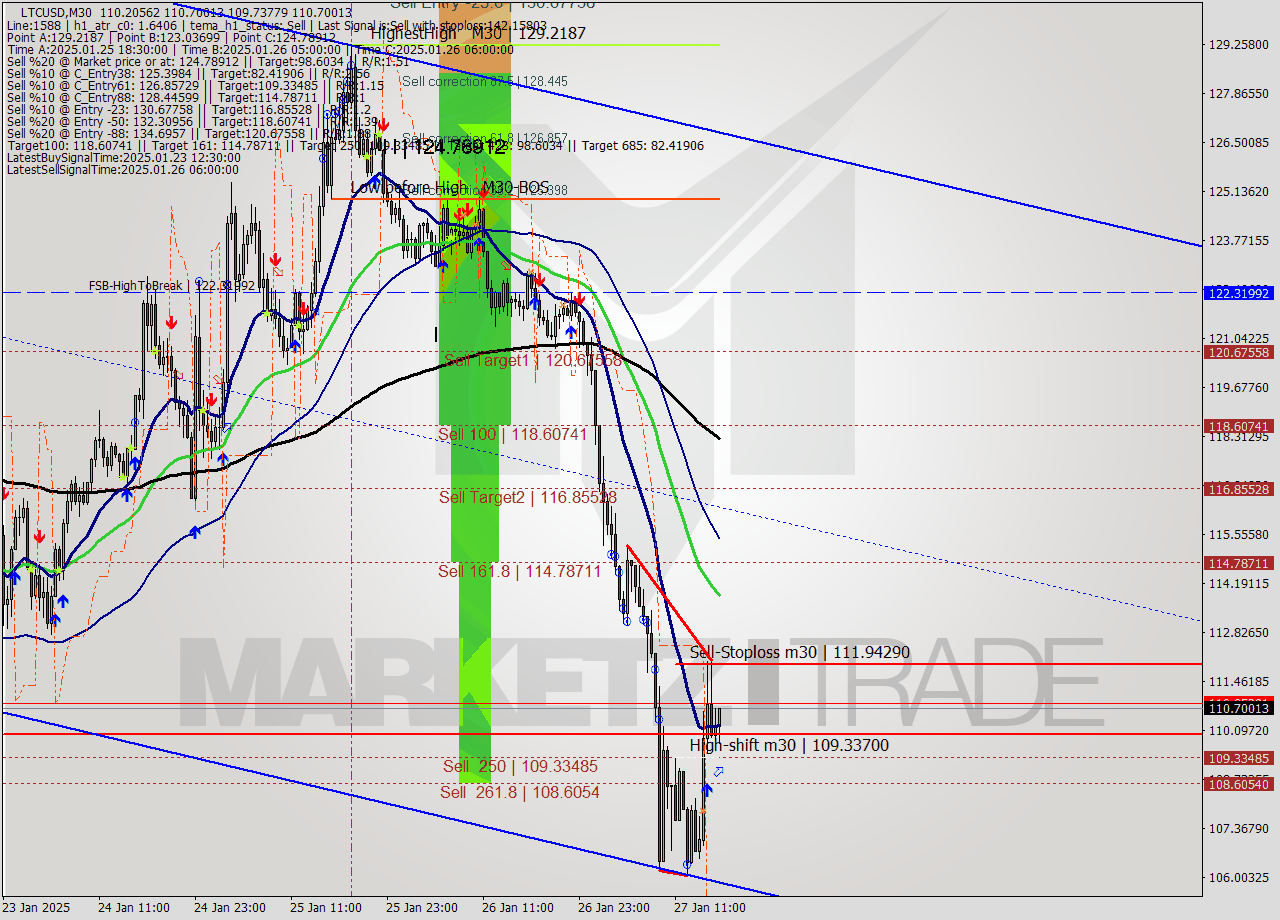Image resolution: width=1280 pixels, height=920 pixels.
Task: Click the '24 Jan 23:00' time axis label
Action: pyautogui.click(x=230, y=908)
